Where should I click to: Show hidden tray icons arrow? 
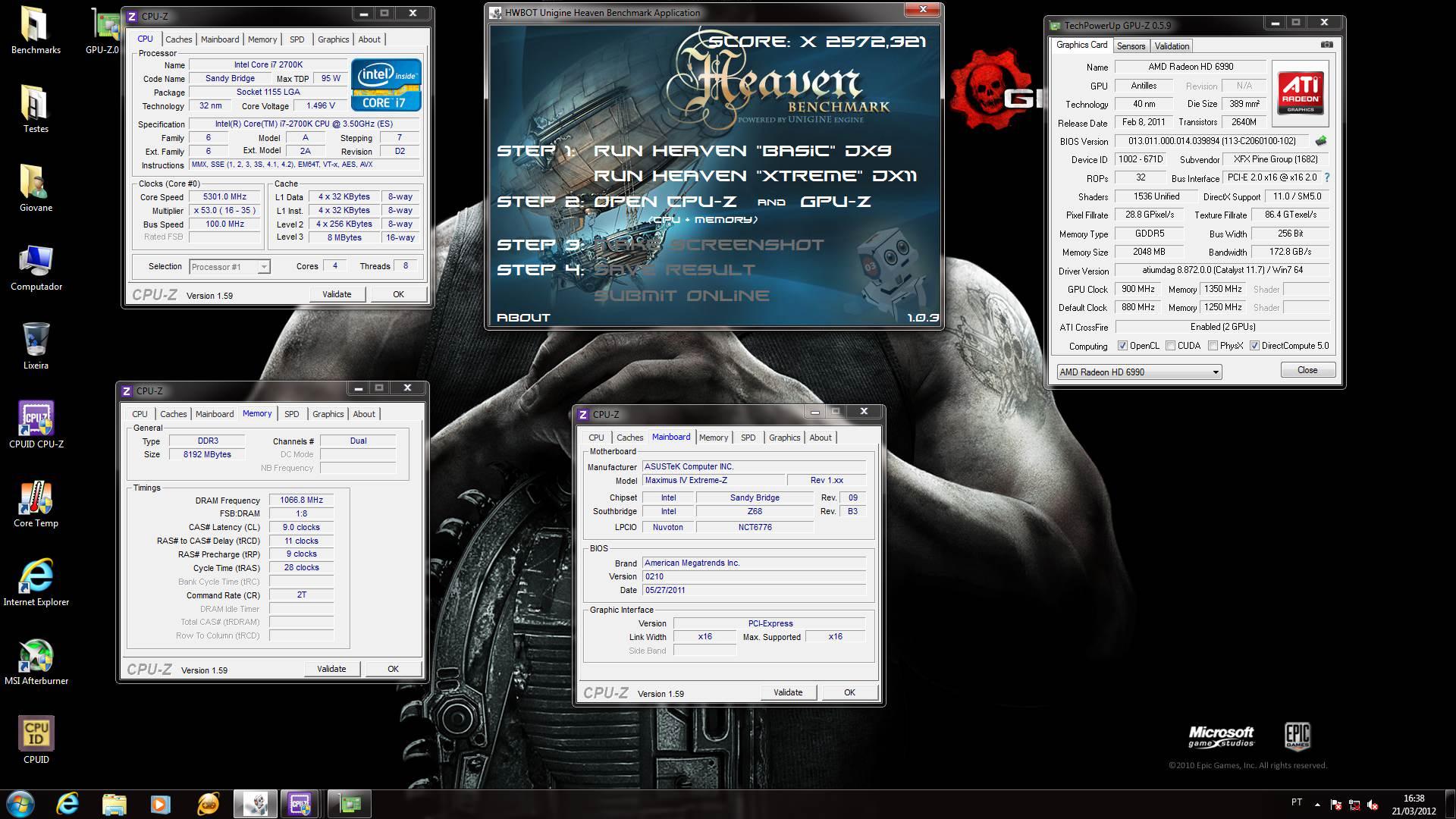[1317, 805]
